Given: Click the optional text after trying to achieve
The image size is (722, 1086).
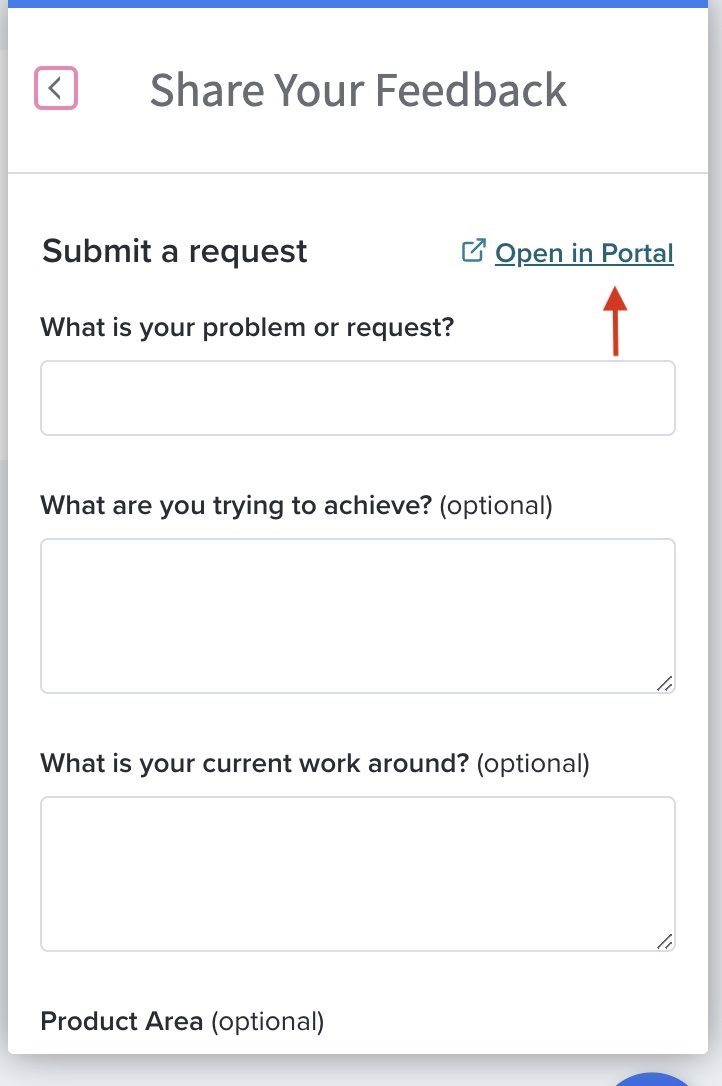Looking at the screenshot, I should tap(496, 506).
